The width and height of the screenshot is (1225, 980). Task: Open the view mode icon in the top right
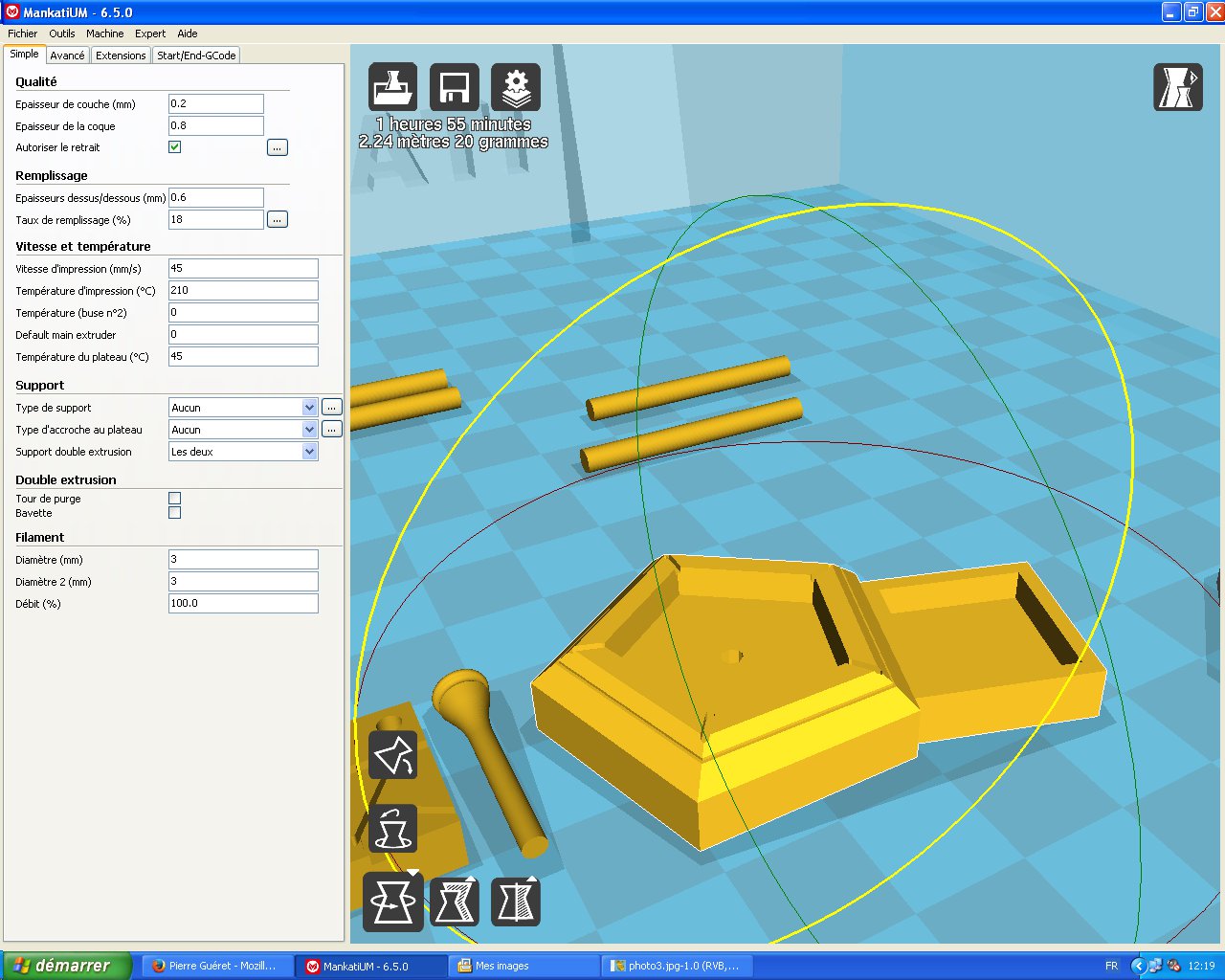click(x=1178, y=87)
